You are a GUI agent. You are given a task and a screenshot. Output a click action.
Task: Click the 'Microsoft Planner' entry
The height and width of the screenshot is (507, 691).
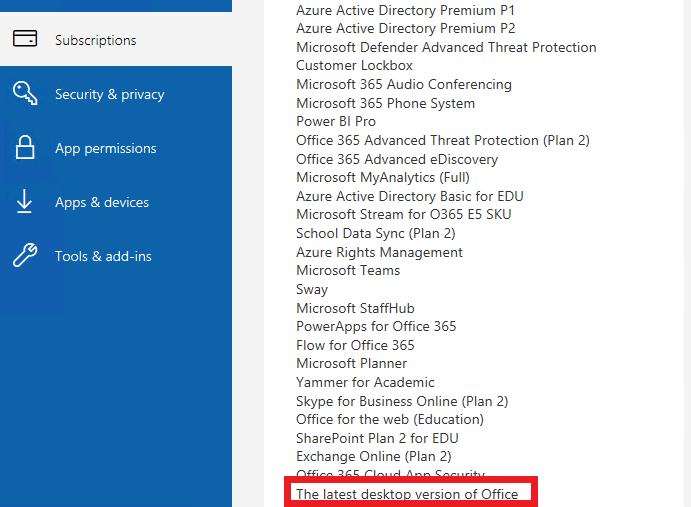pos(352,363)
